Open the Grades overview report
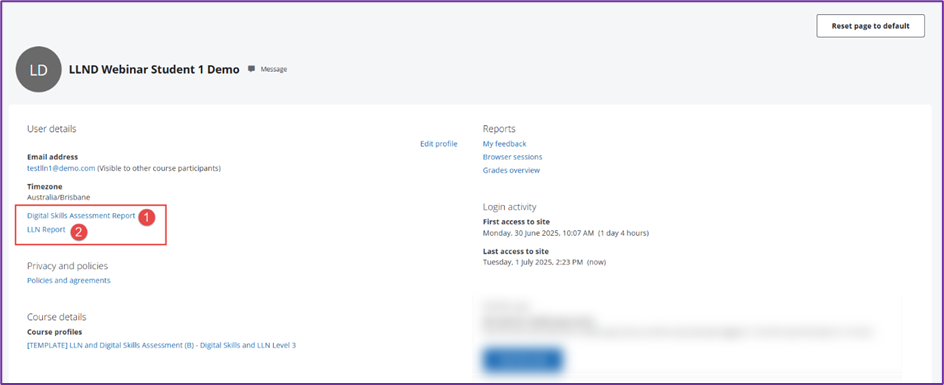This screenshot has width=944, height=385. (x=511, y=171)
